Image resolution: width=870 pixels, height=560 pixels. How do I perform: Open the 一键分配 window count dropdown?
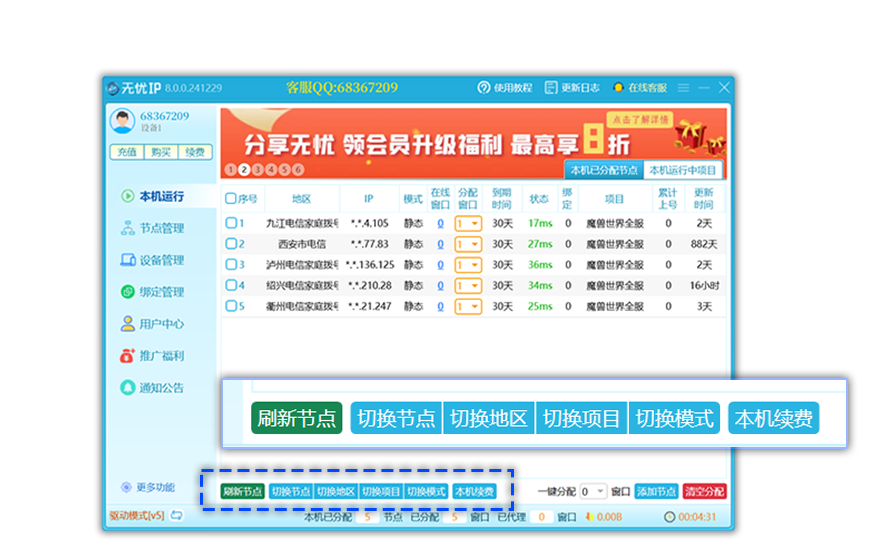[599, 492]
